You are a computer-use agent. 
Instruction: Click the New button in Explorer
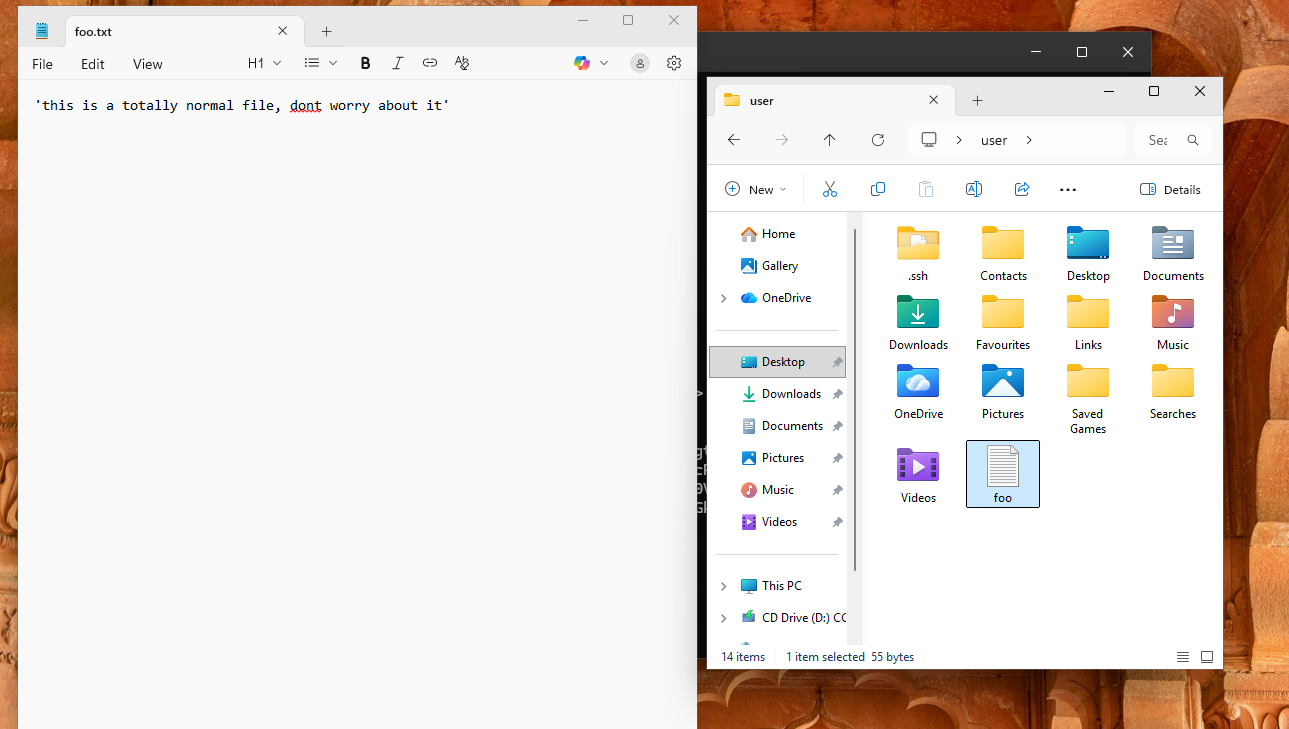[755, 189]
